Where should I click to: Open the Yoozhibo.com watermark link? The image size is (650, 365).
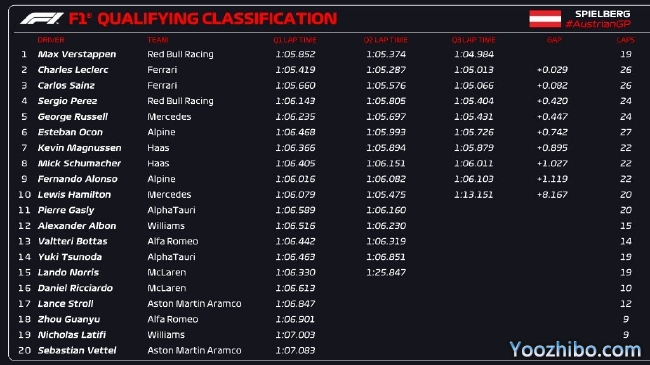575,350
